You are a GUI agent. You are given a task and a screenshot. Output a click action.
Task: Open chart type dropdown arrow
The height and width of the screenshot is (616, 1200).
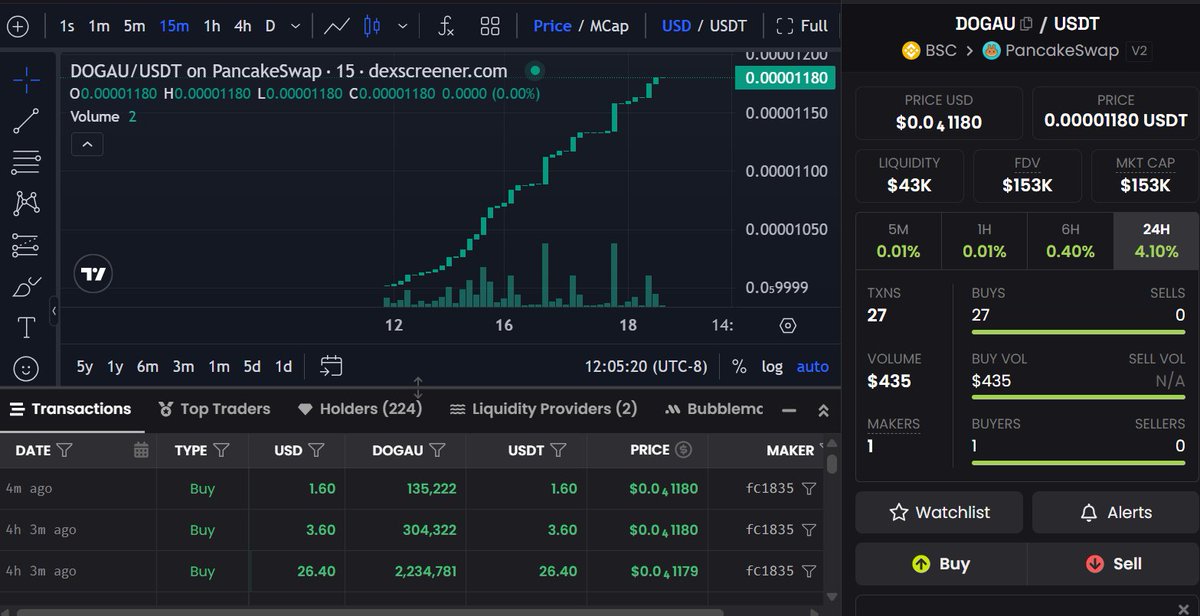tap(403, 26)
